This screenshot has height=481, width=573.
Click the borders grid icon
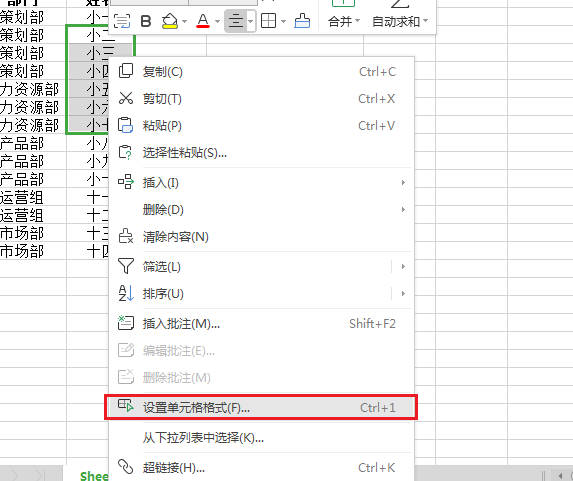click(268, 21)
